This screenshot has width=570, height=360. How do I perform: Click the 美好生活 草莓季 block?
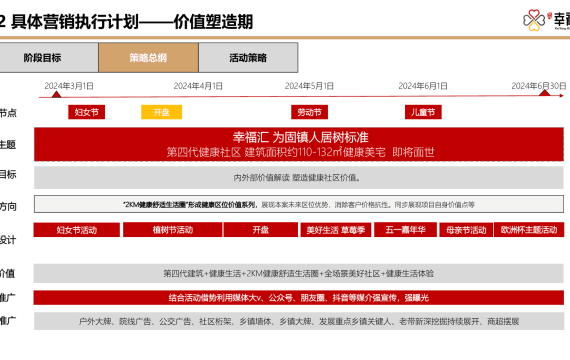(336, 230)
